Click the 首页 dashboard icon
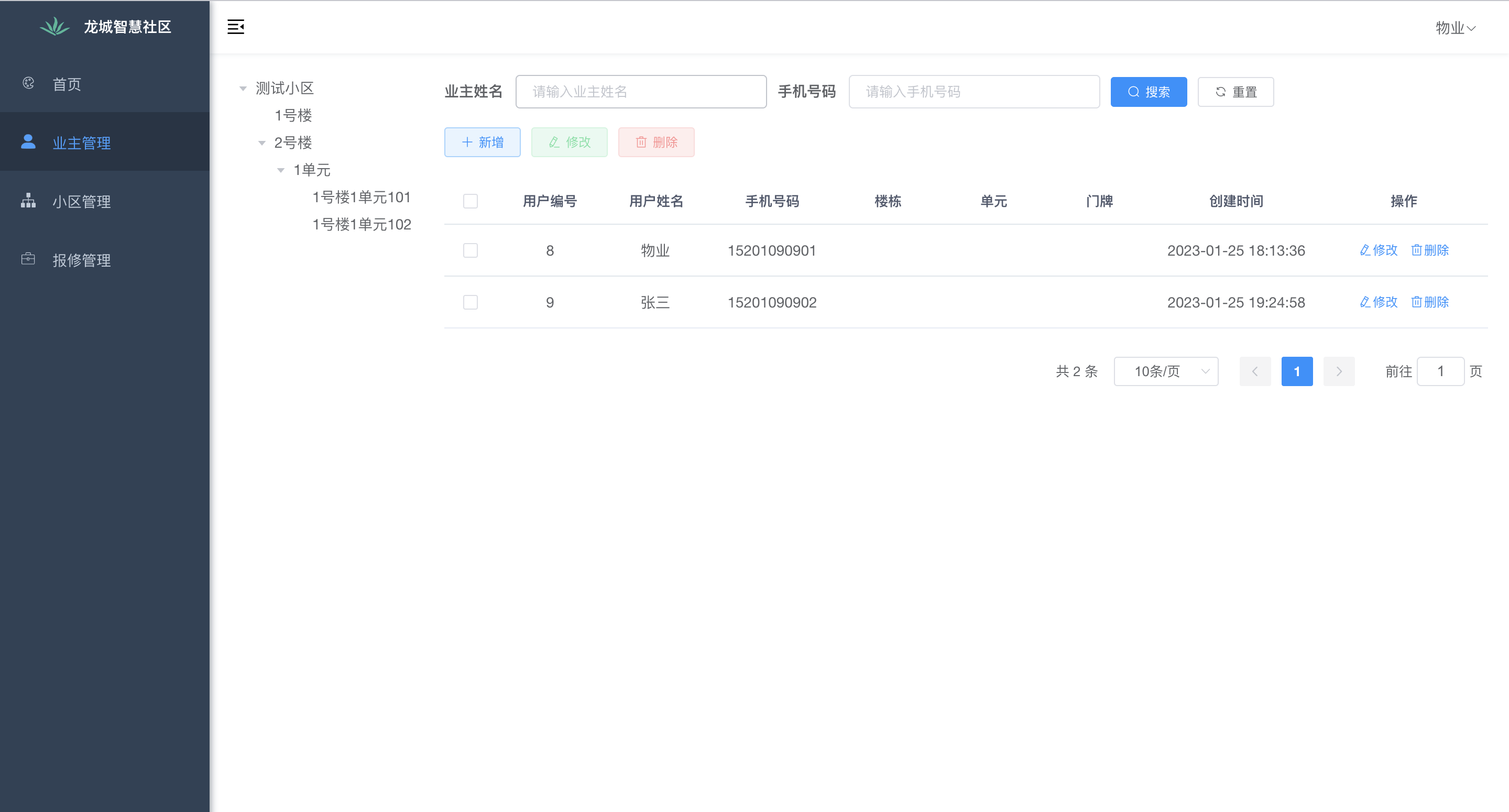The image size is (1509, 812). pos(28,84)
